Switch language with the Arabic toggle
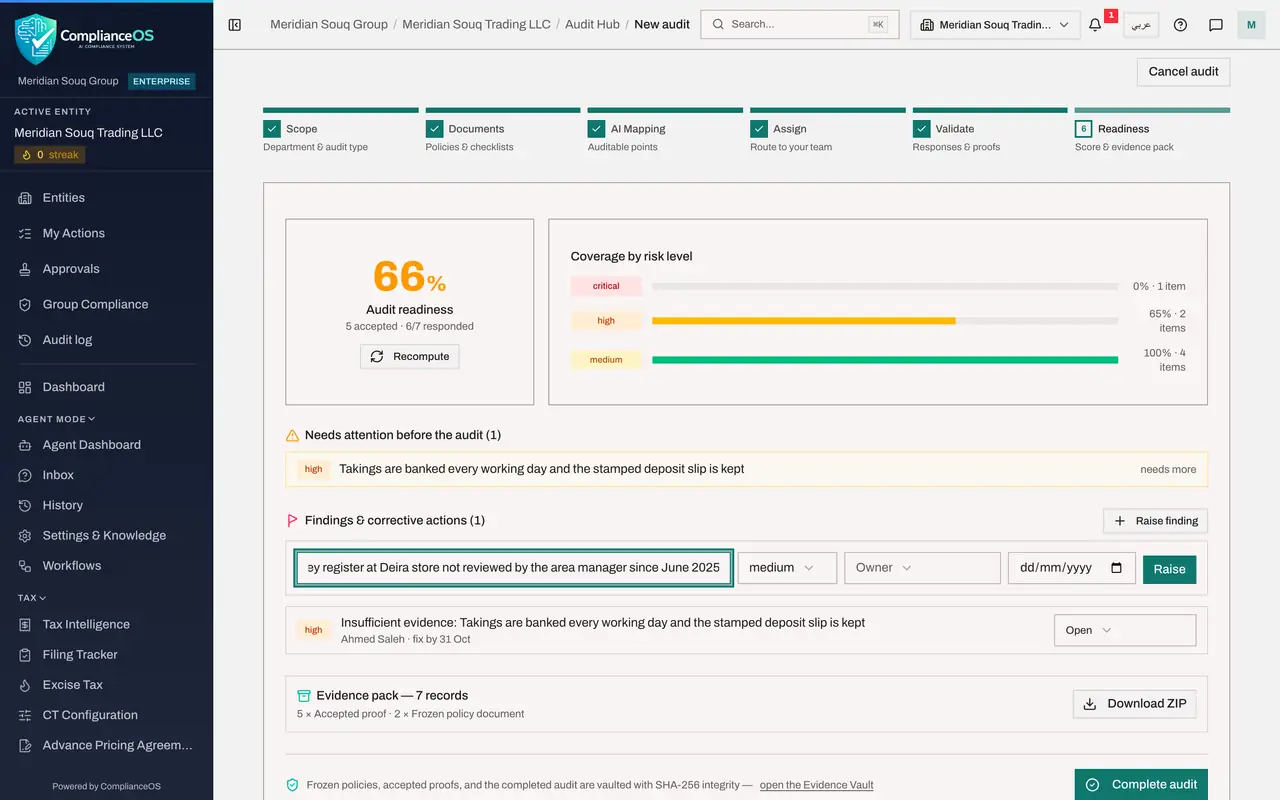Viewport: 1280px width, 800px height. pyautogui.click(x=1141, y=25)
